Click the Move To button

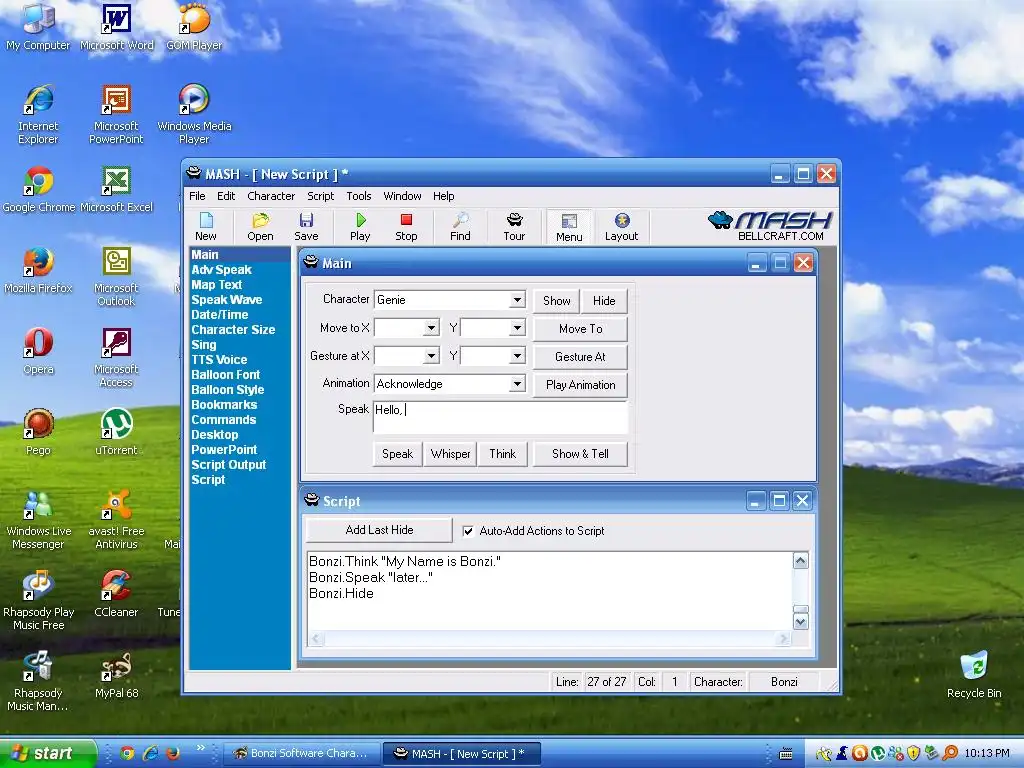pos(581,328)
